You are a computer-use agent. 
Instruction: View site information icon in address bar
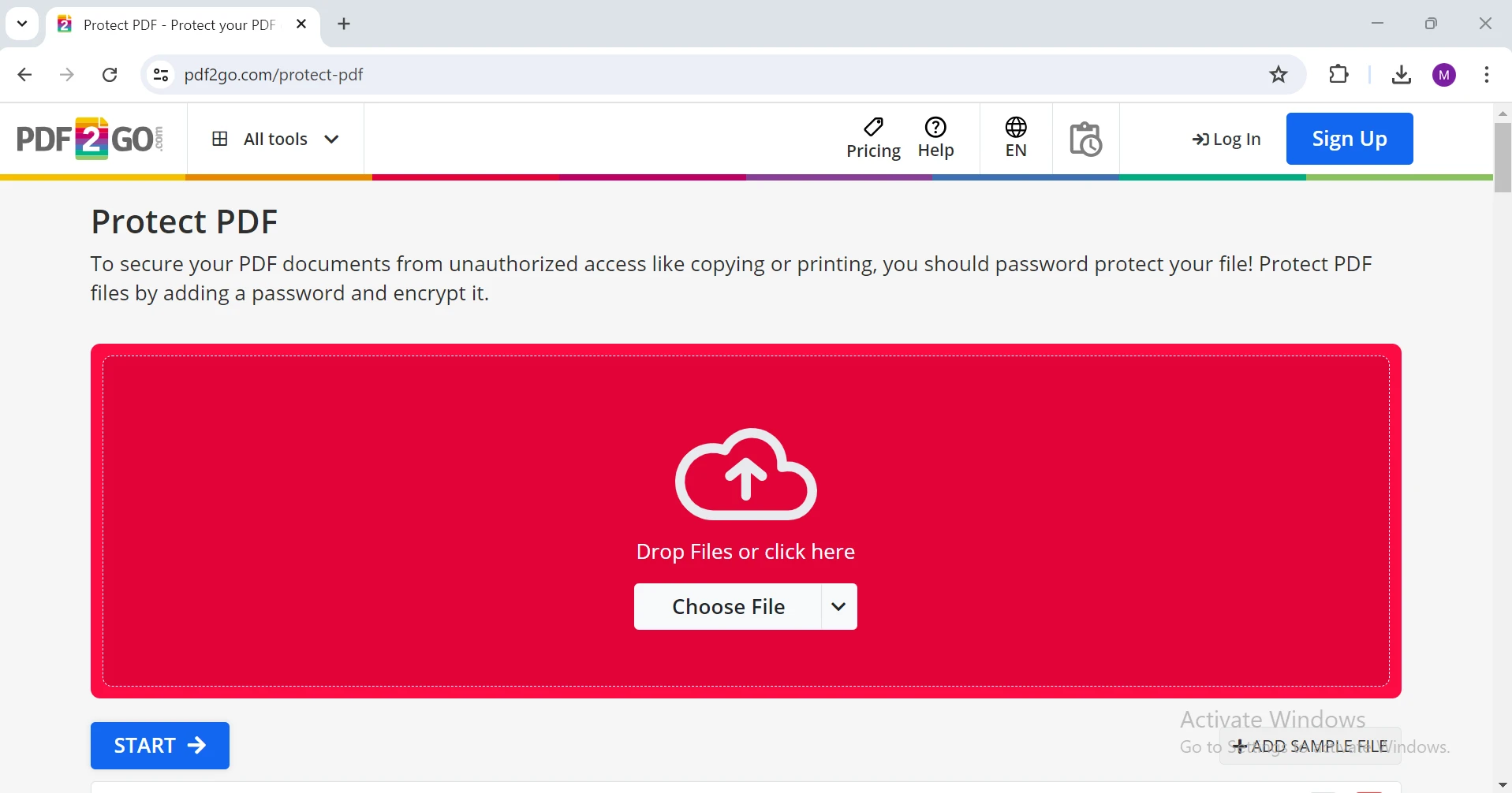161,75
